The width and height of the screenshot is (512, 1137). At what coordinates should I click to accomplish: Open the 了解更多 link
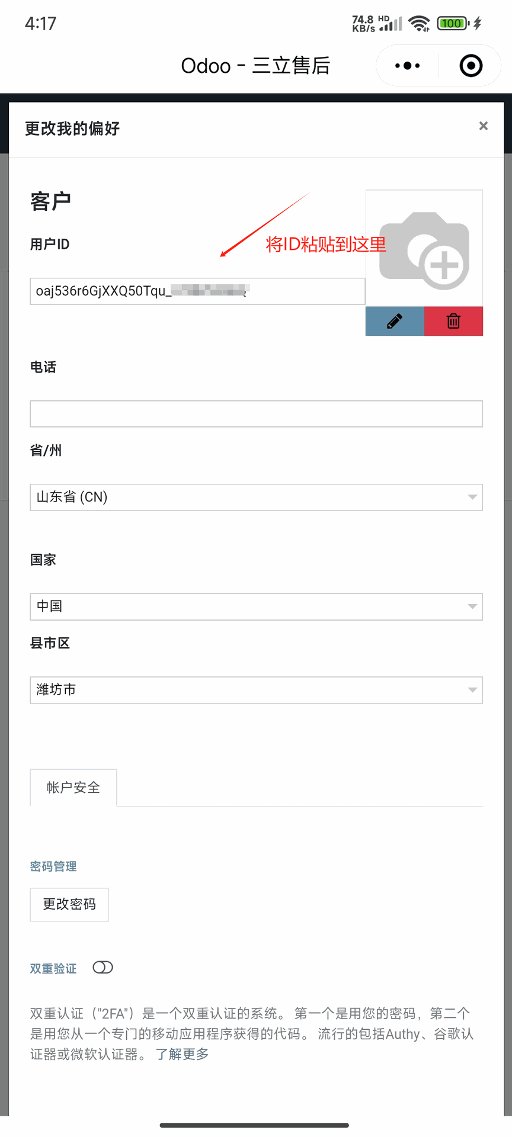tap(182, 1054)
